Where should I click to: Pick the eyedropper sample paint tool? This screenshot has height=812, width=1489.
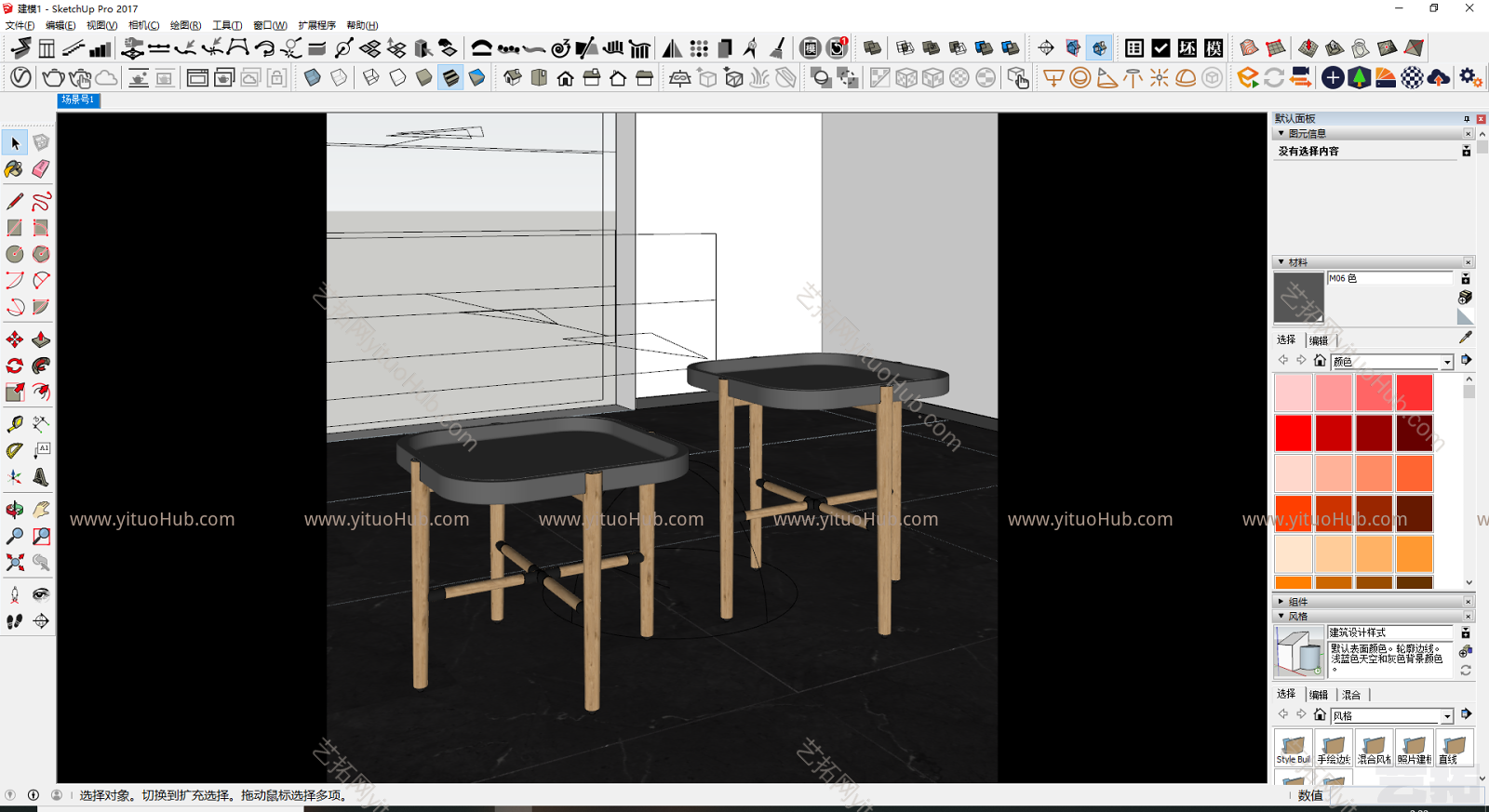click(1466, 338)
